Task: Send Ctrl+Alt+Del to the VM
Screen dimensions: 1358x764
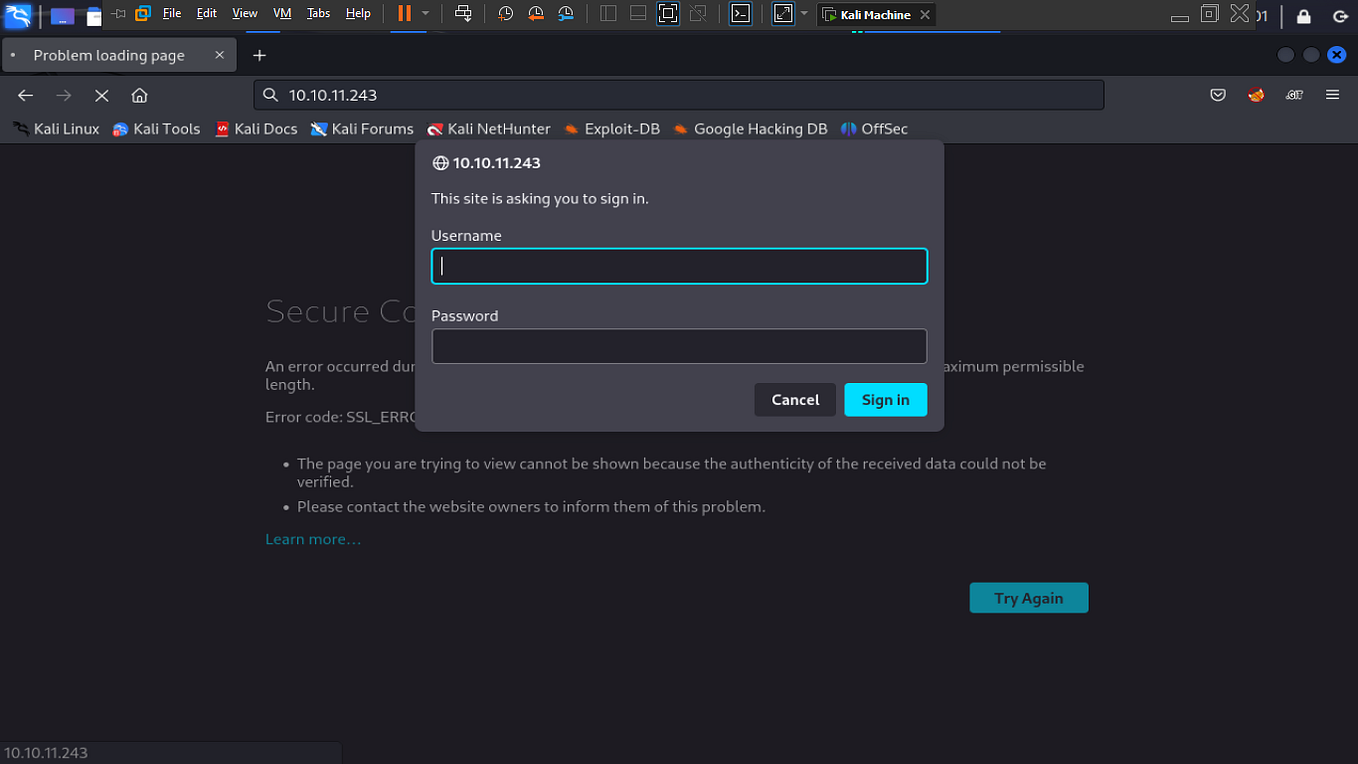Action: (x=463, y=14)
